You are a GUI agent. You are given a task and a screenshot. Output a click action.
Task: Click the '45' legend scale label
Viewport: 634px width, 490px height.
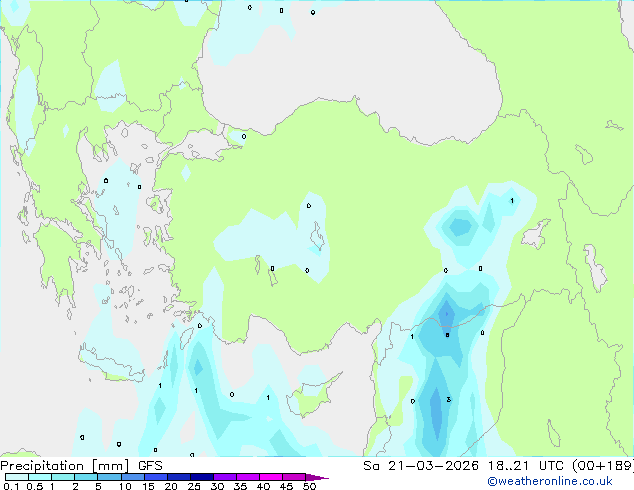(286, 486)
